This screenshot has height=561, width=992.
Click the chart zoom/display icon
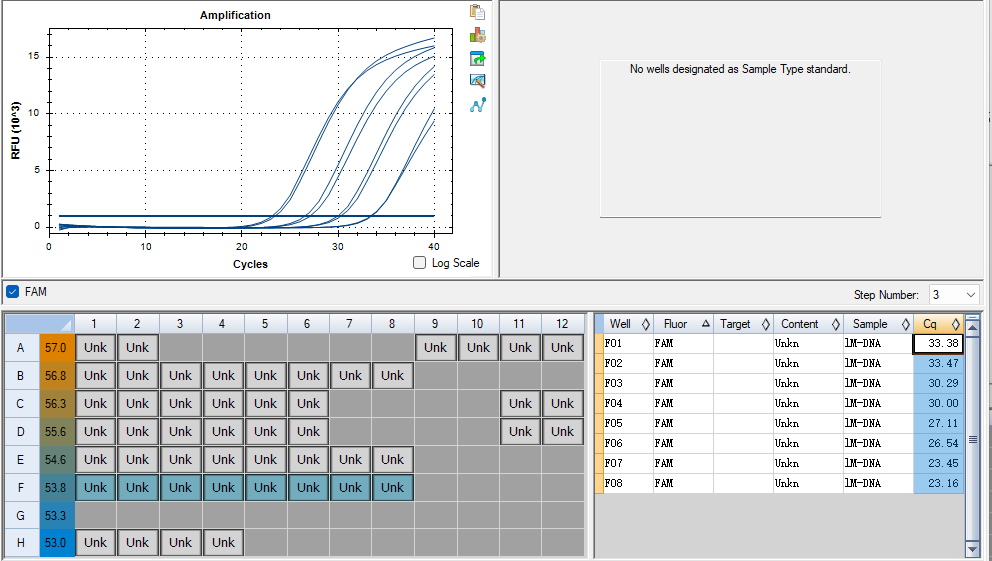478,81
